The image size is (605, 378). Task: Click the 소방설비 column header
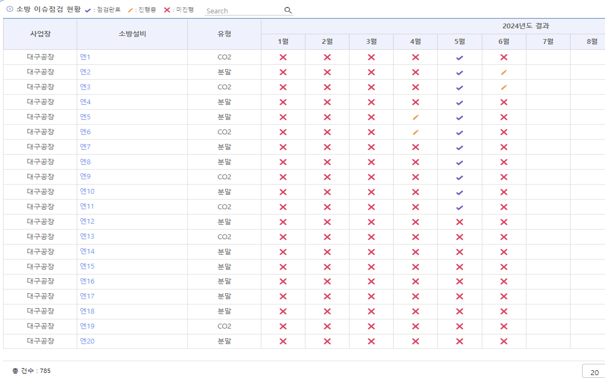pos(132,34)
